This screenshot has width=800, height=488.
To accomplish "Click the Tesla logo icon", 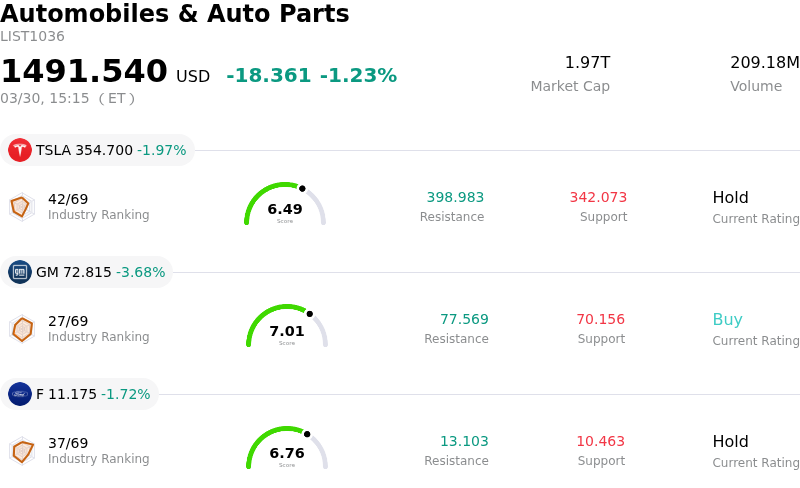I will point(20,150).
